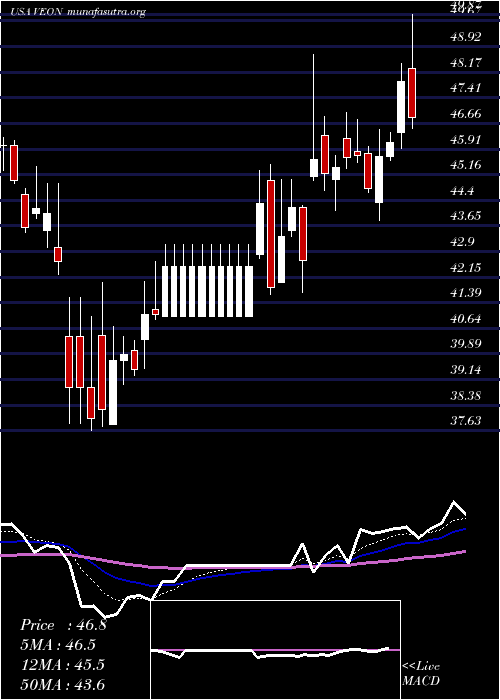
Task: Click the 48.92 price axis label
Action: pos(466,37)
